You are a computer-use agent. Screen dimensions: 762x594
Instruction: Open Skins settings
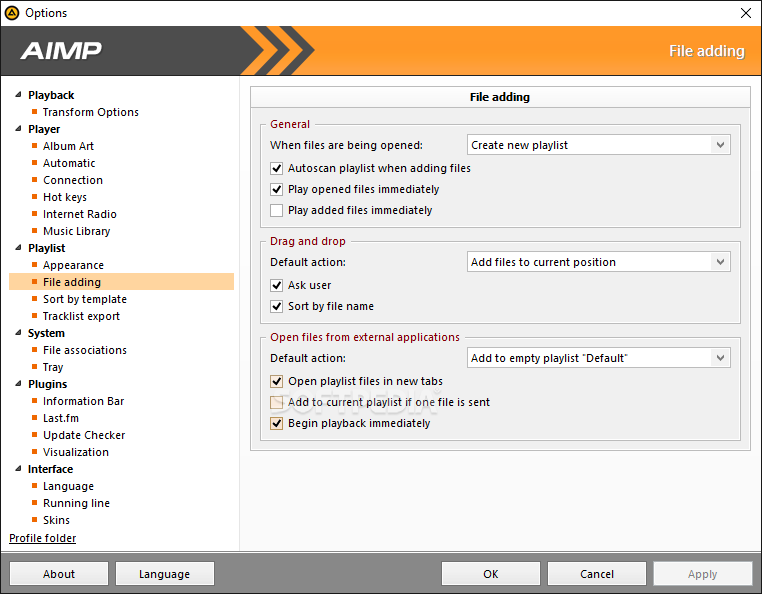point(56,521)
